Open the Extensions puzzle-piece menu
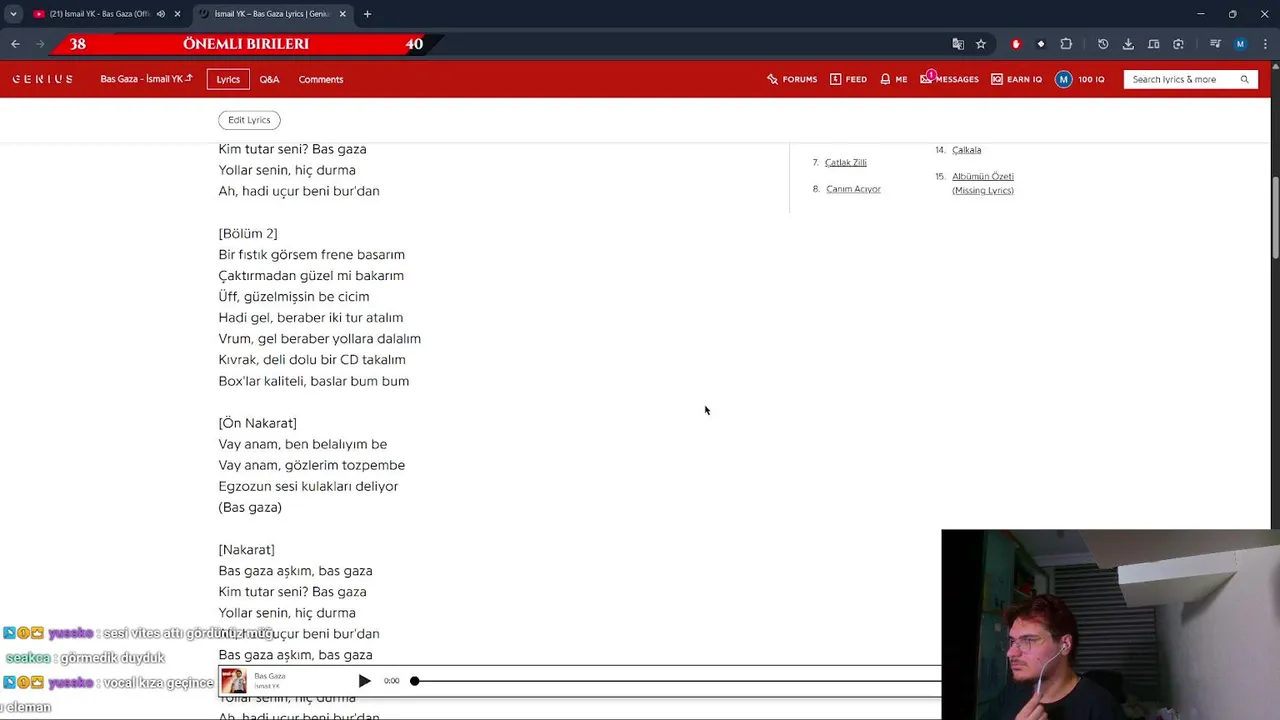1280x720 pixels. point(1066,44)
